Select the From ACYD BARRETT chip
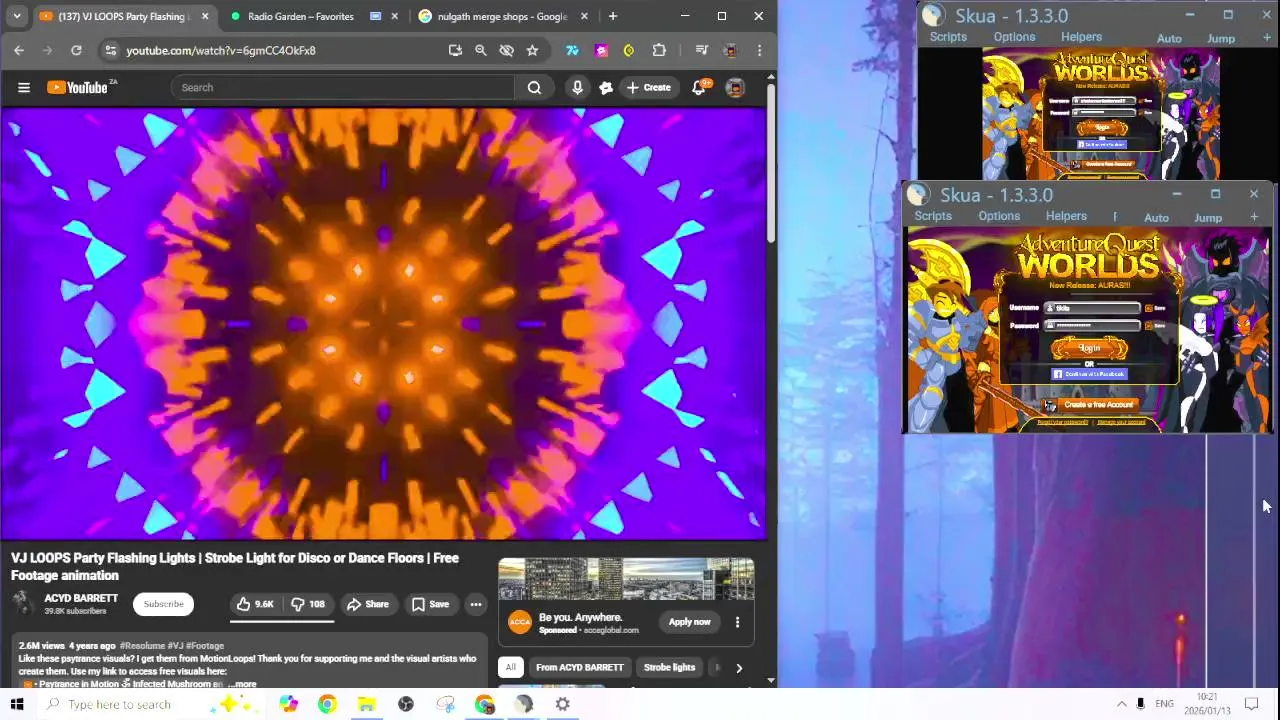Viewport: 1280px width, 720px height. (579, 668)
